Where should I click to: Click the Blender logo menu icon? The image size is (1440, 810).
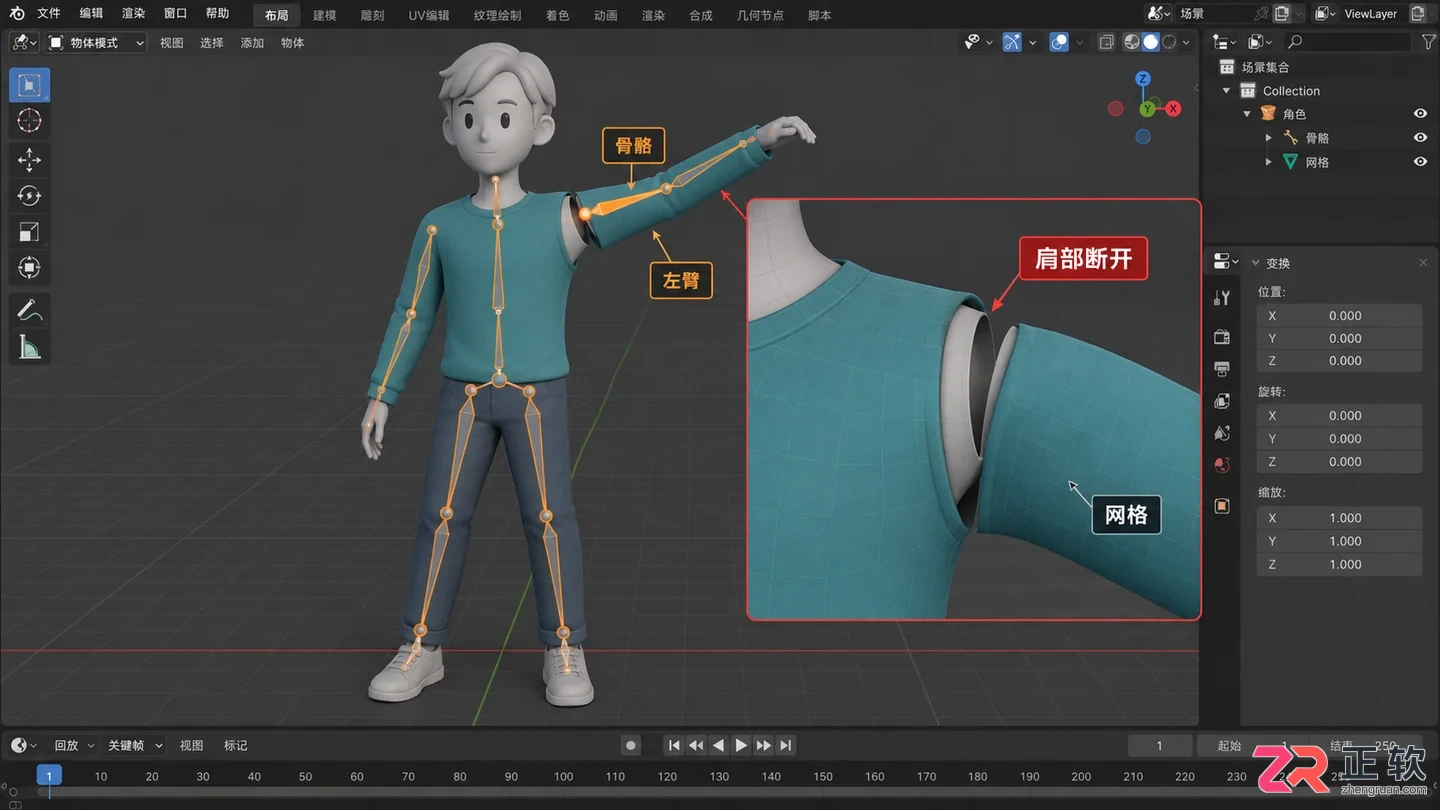(x=17, y=14)
